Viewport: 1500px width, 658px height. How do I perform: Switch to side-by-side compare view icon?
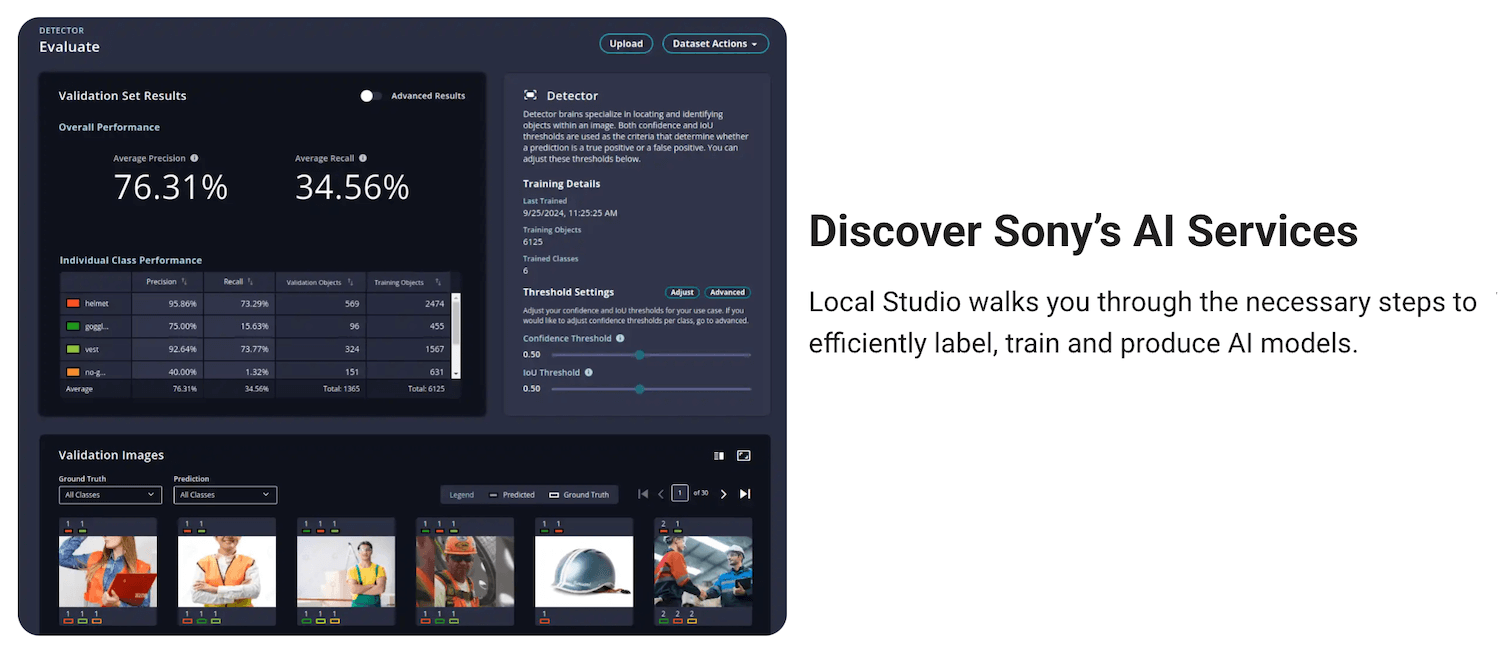(719, 455)
